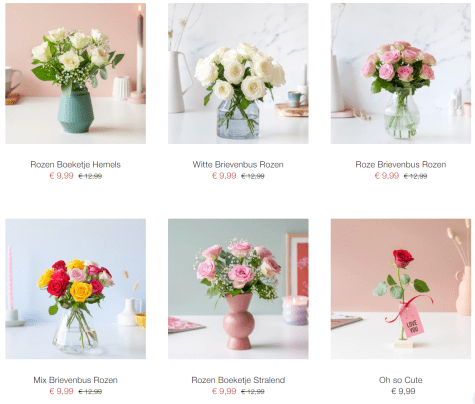
Task: Click the Rozen Boeketje Hemels title link
Action: click(75, 164)
